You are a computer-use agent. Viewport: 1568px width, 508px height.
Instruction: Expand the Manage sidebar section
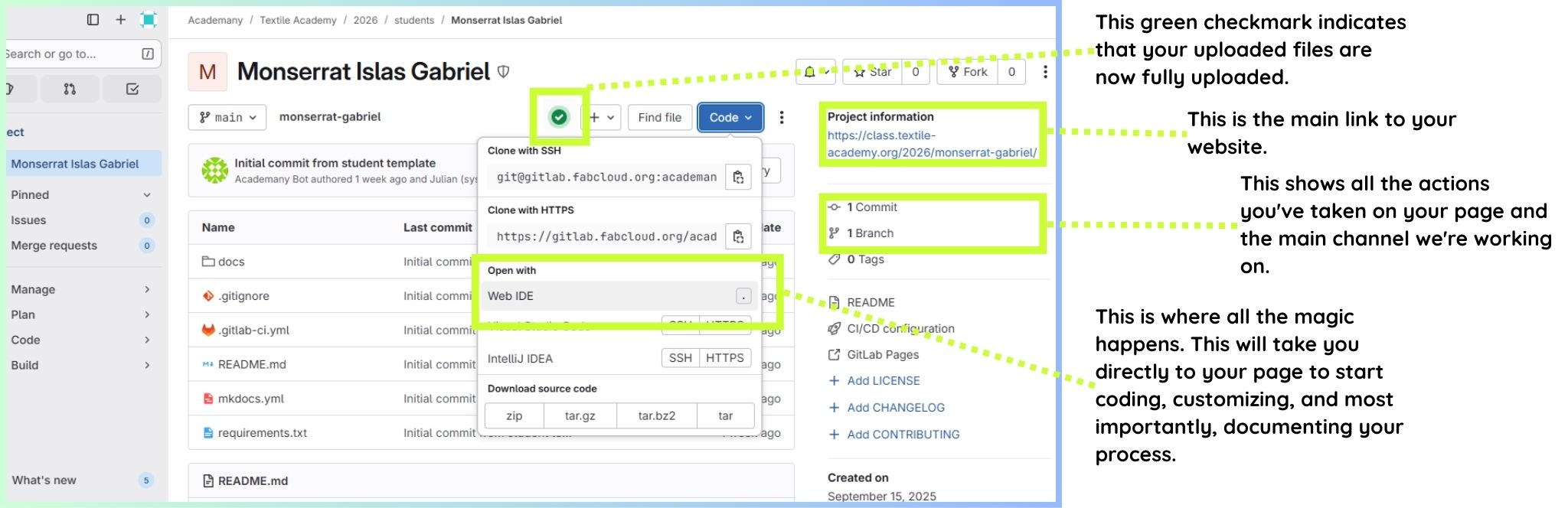pyautogui.click(x=80, y=289)
